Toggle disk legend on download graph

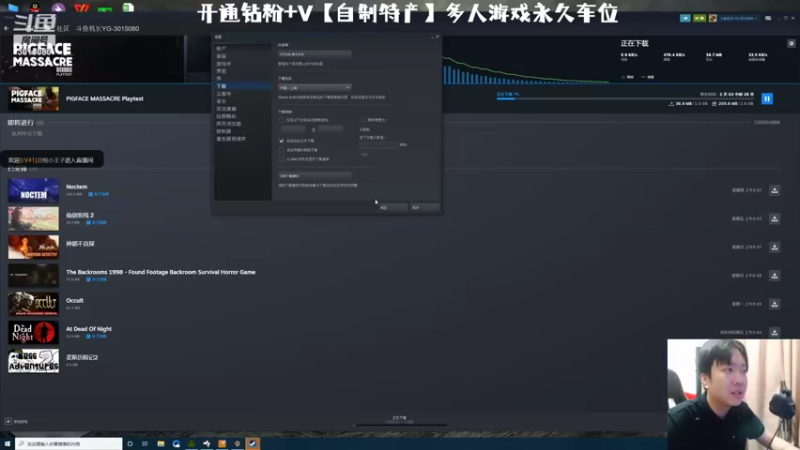point(648,77)
